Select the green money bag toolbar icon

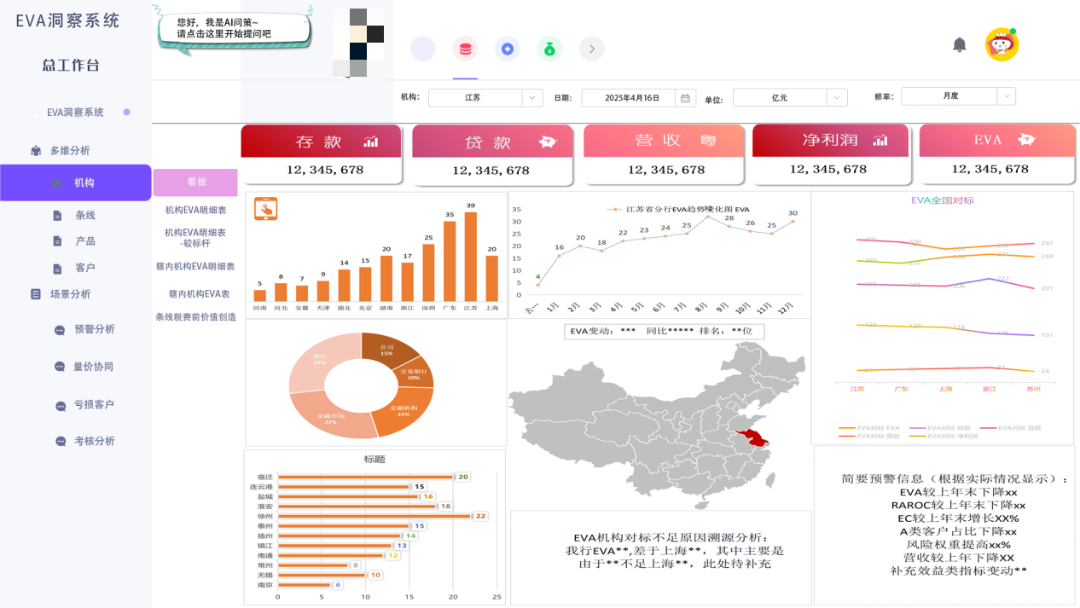coord(549,48)
